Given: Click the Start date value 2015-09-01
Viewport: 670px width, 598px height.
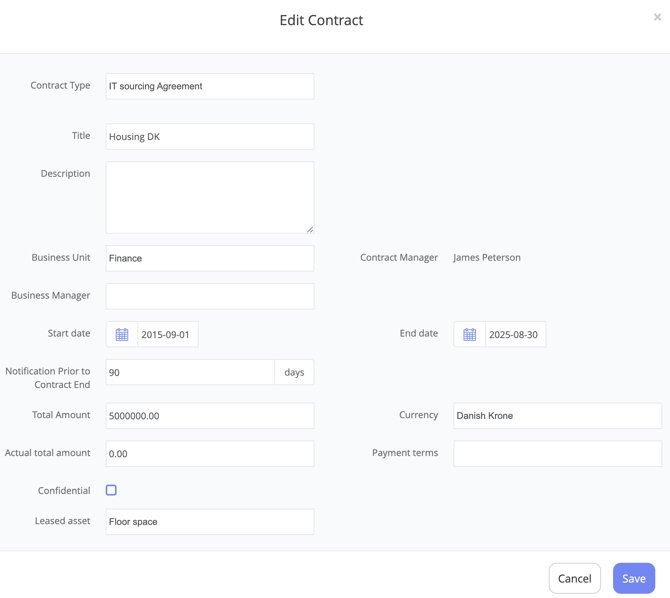Looking at the screenshot, I should (168, 334).
